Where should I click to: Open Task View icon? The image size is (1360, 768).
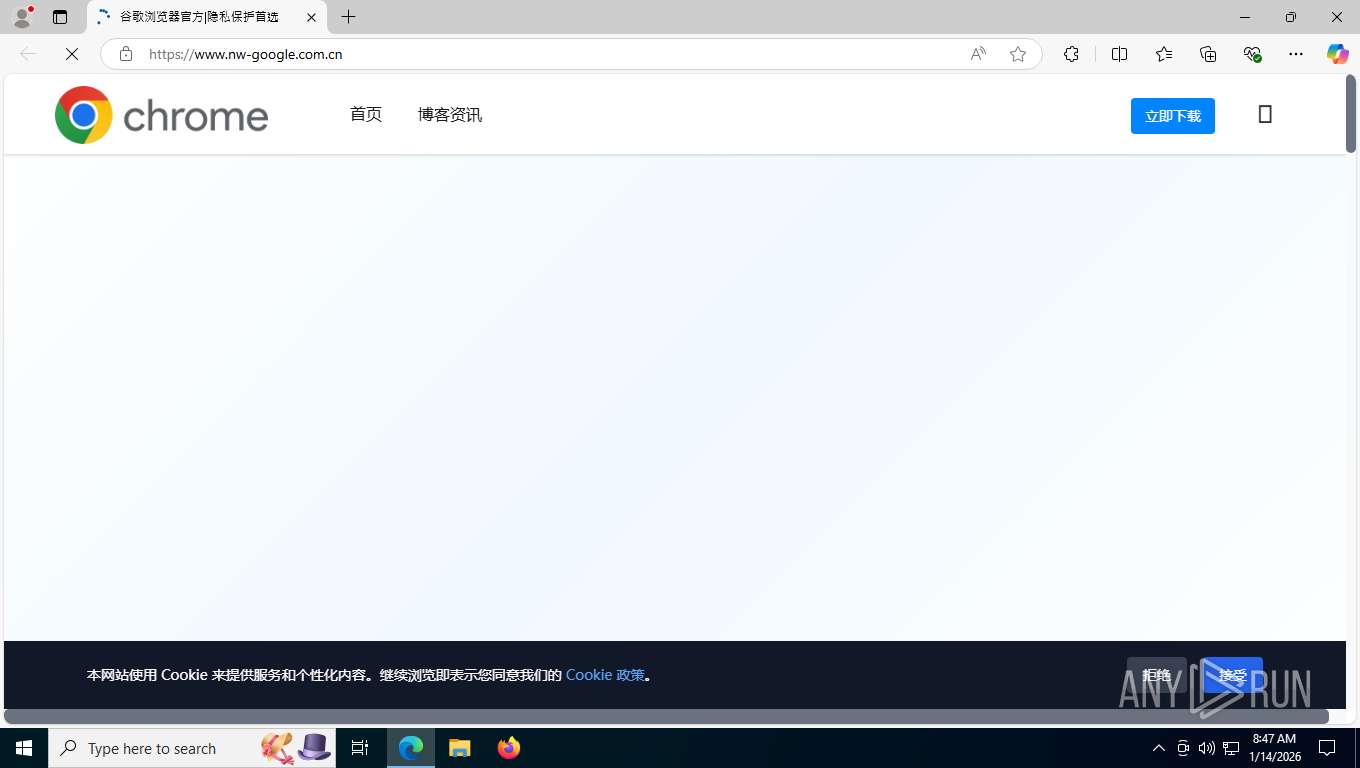click(x=360, y=748)
